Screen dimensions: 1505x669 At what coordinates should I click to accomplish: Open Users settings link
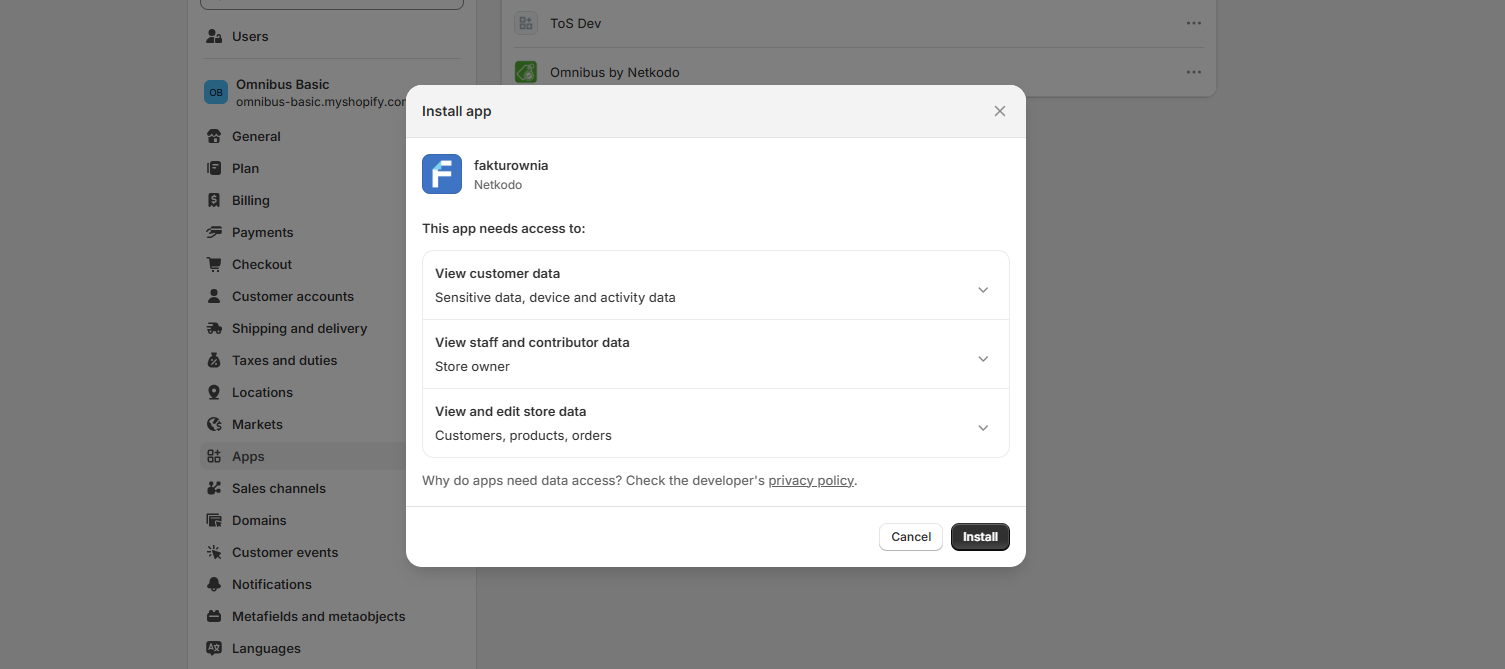pyautogui.click(x=250, y=36)
